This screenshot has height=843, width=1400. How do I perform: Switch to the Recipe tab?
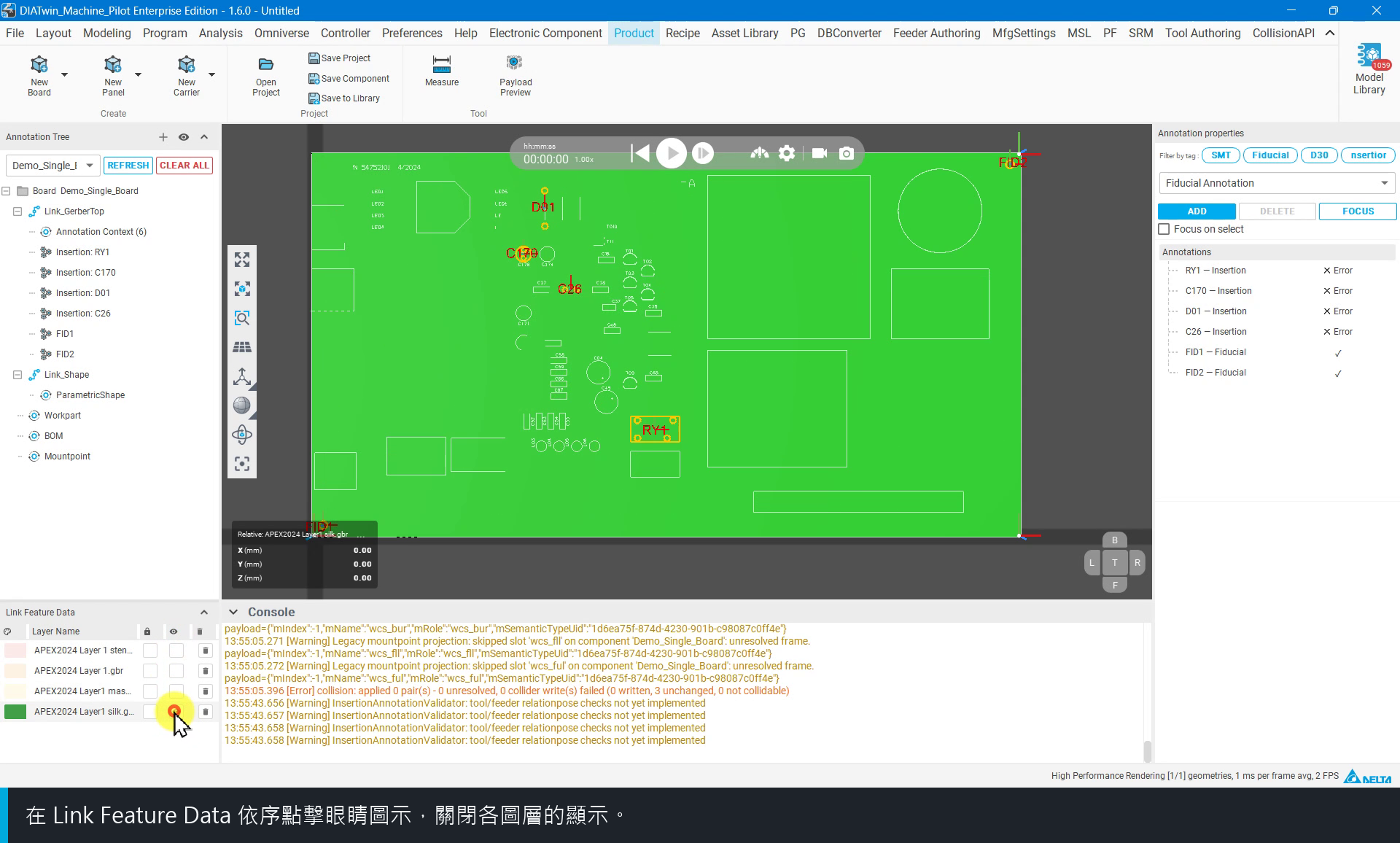pyautogui.click(x=682, y=34)
